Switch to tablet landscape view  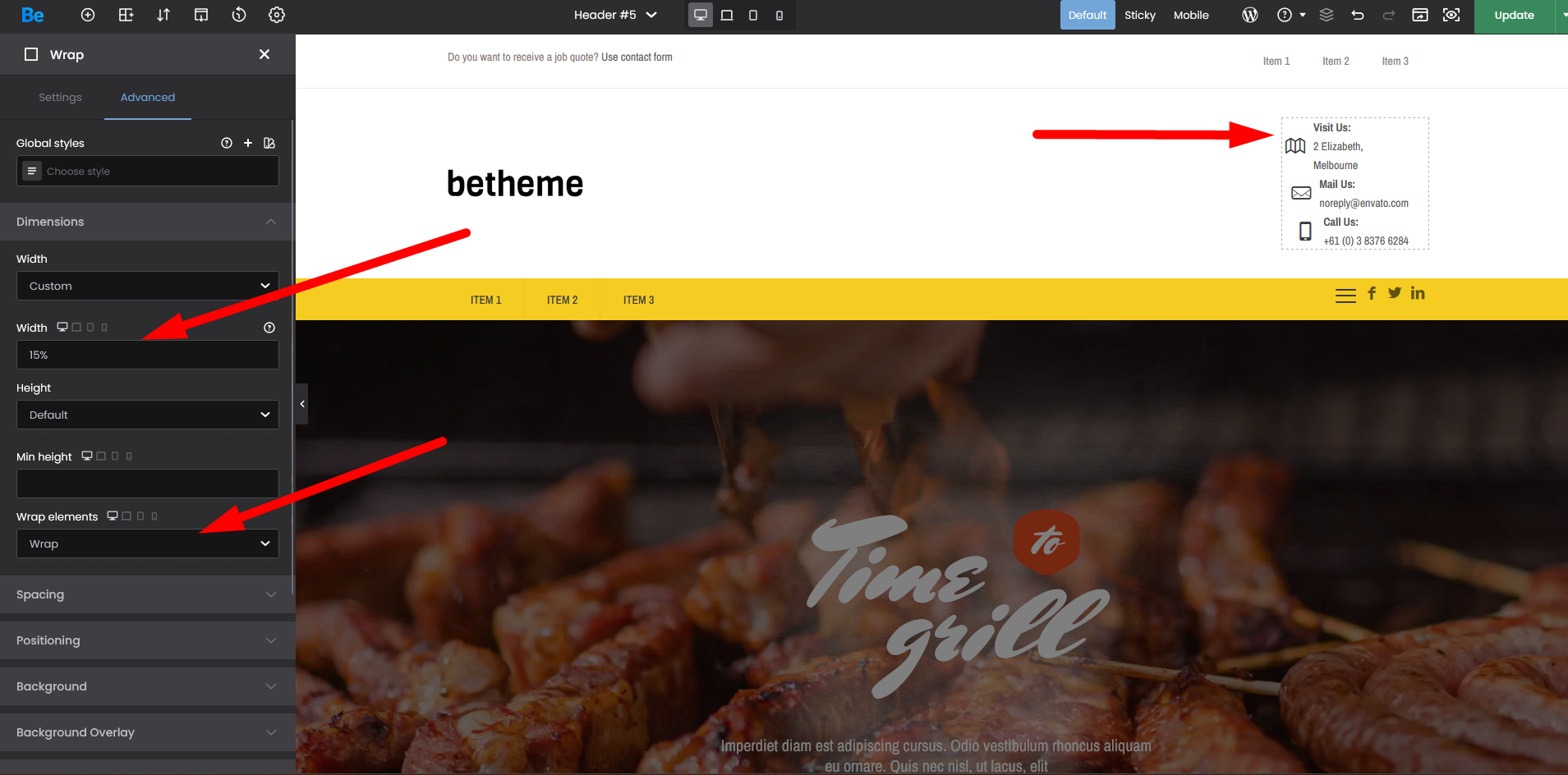coord(727,15)
